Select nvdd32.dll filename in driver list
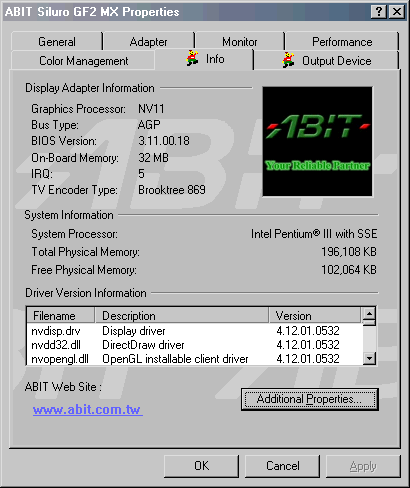Image resolution: width=410 pixels, height=488 pixels. pyautogui.click(x=56, y=345)
